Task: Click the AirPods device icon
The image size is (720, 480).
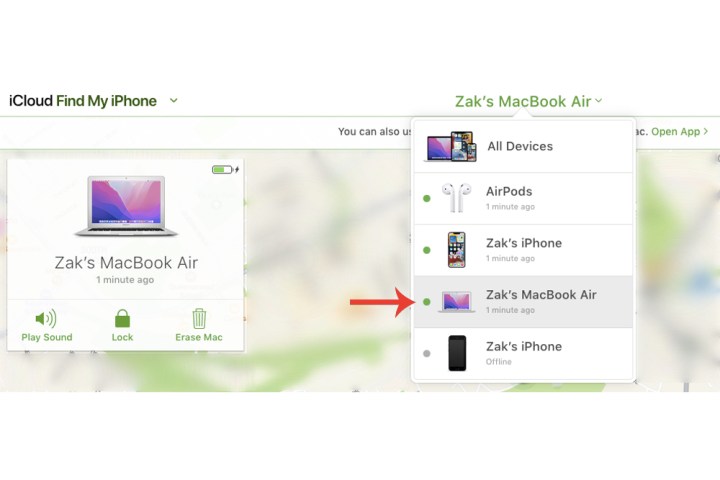Action: point(456,198)
